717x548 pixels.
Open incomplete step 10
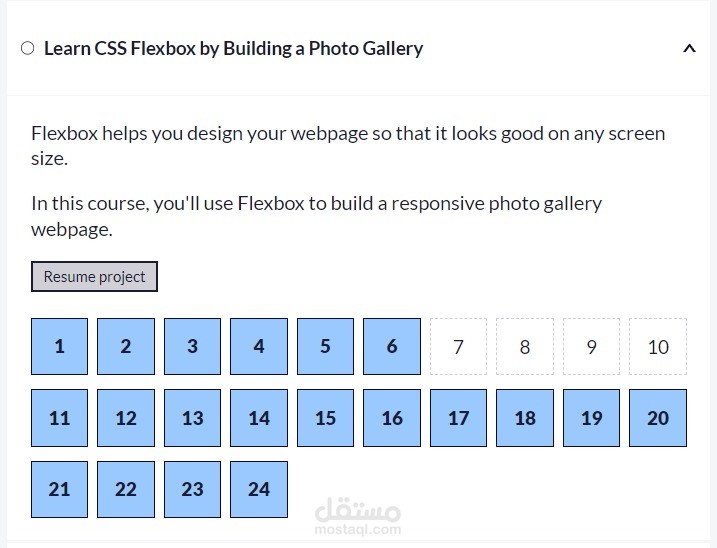657,347
